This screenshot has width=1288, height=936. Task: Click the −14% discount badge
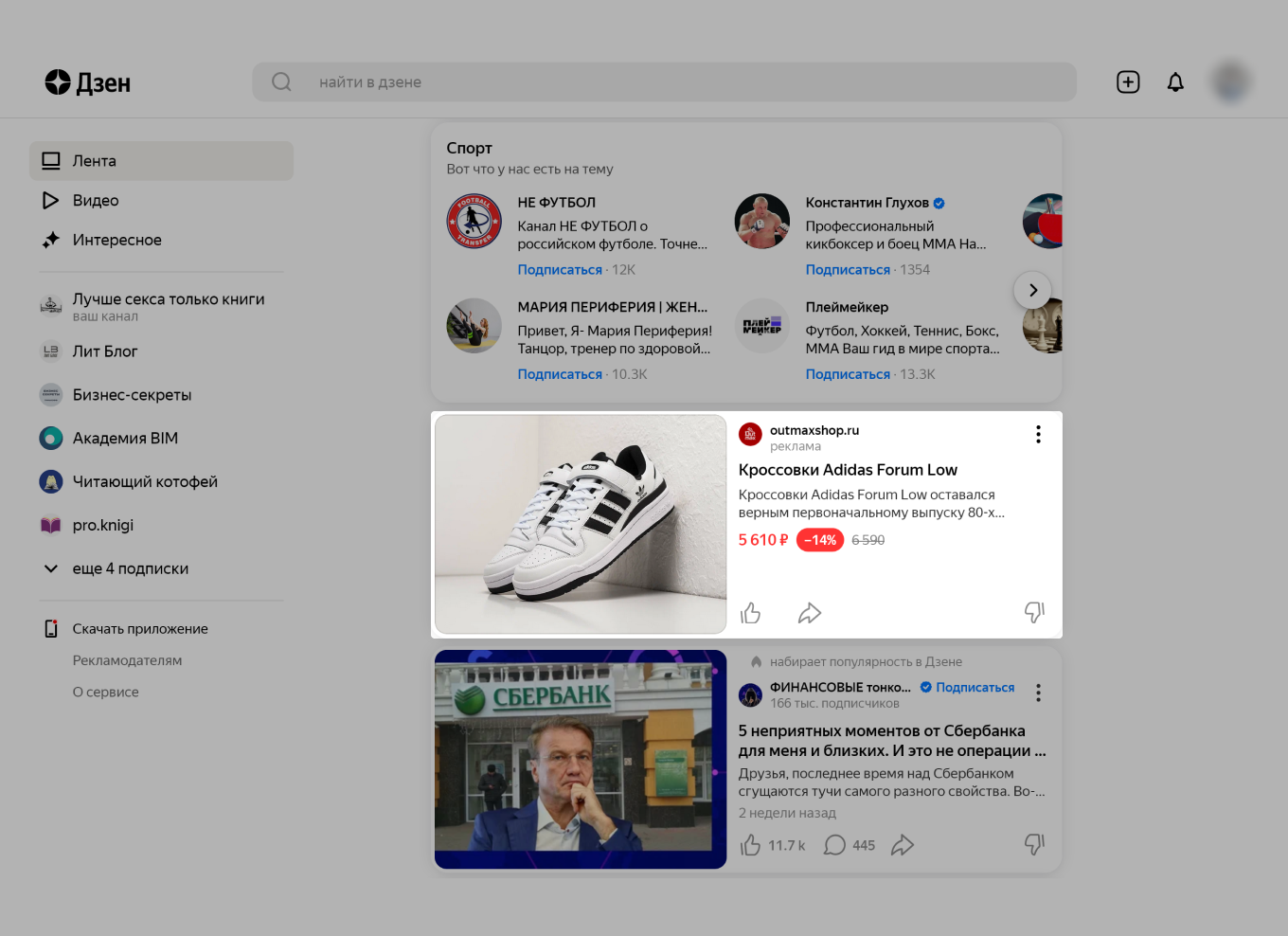pyautogui.click(x=820, y=540)
